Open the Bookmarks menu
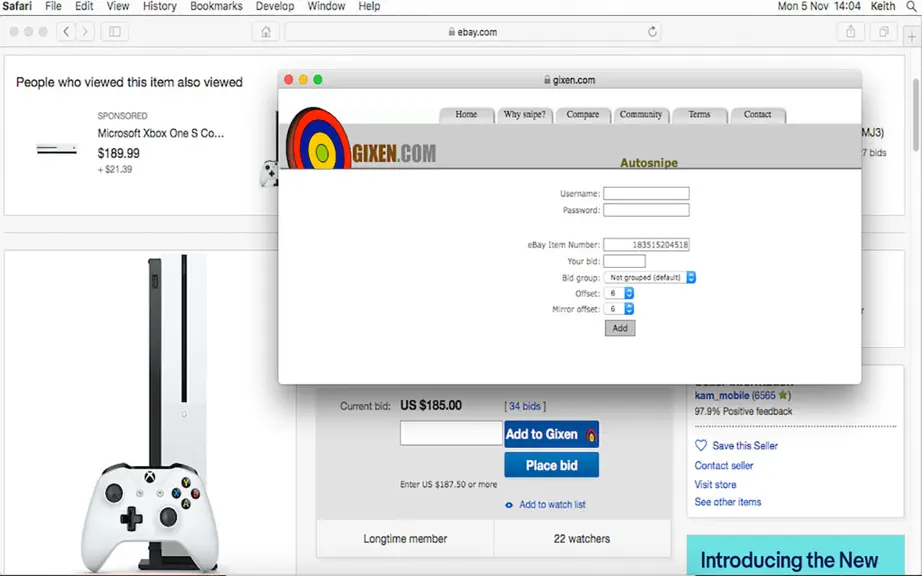This screenshot has height=576, width=922. click(x=216, y=6)
